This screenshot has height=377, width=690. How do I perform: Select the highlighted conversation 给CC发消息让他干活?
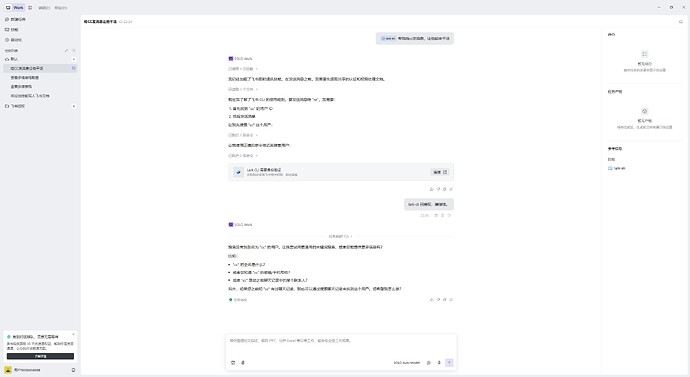point(40,68)
